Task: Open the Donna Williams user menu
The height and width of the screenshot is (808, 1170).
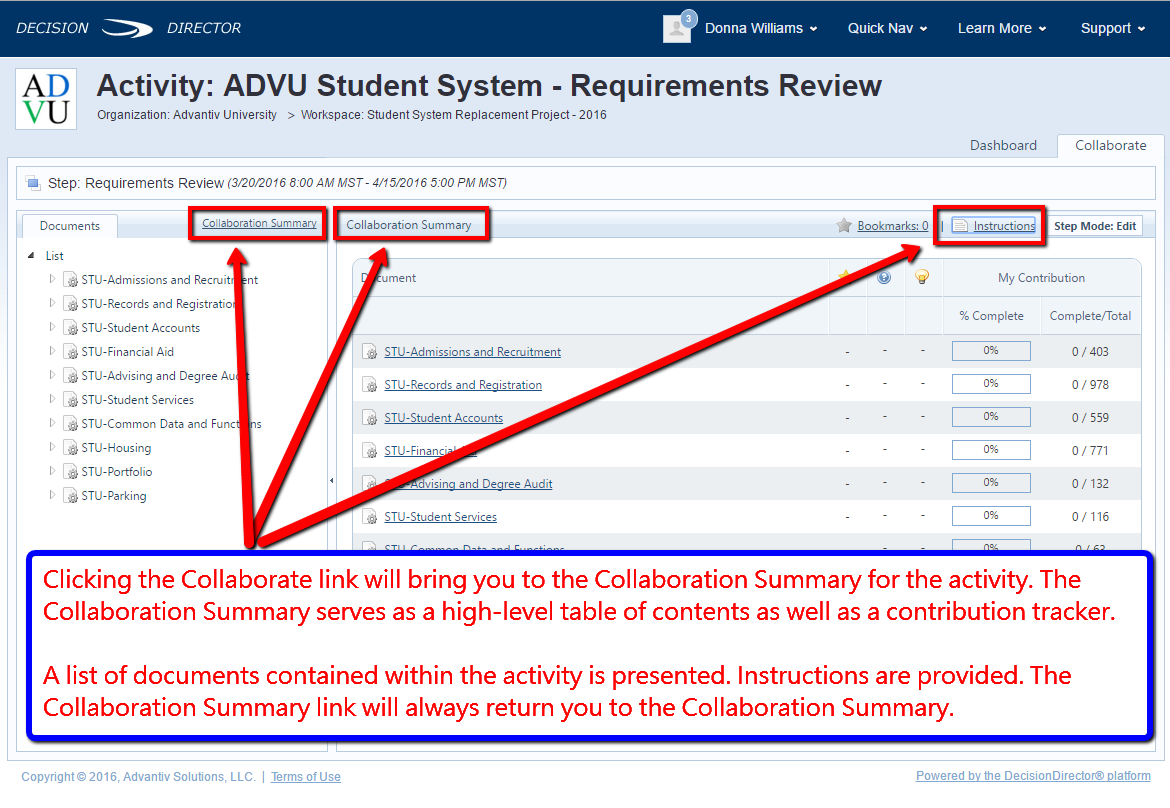Action: [x=761, y=28]
